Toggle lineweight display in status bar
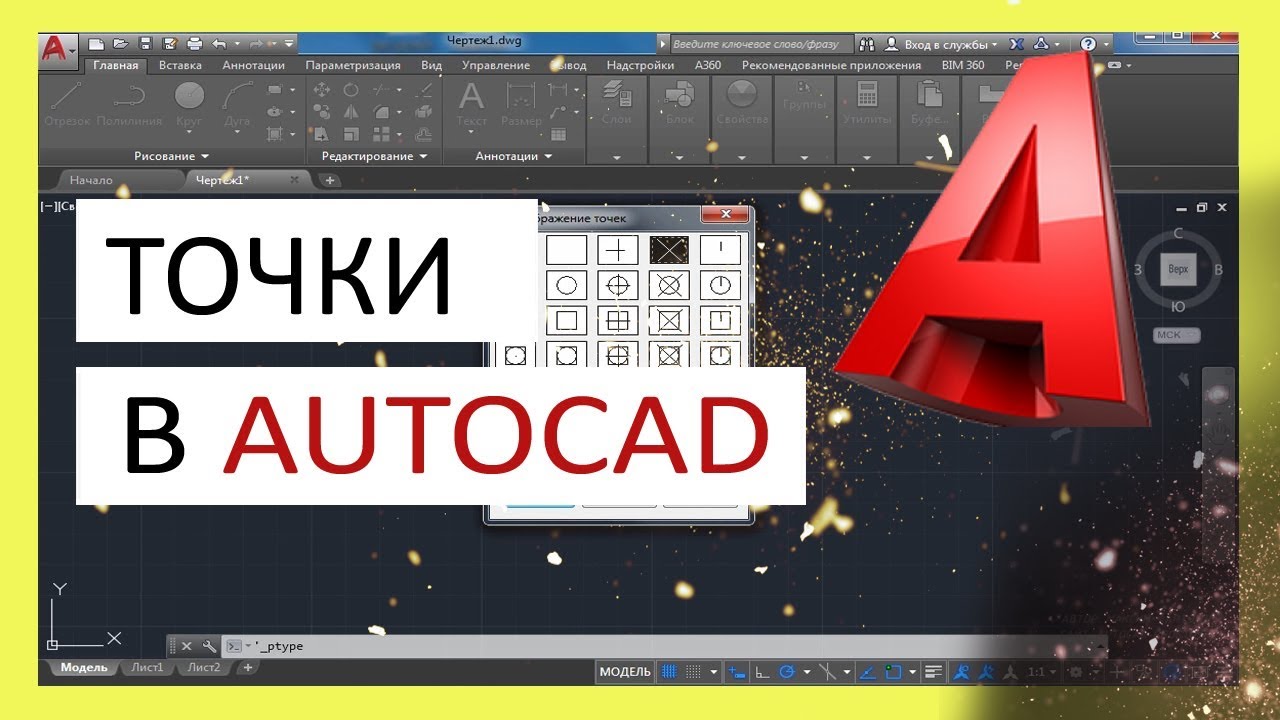Image resolution: width=1280 pixels, height=720 pixels. (x=933, y=672)
